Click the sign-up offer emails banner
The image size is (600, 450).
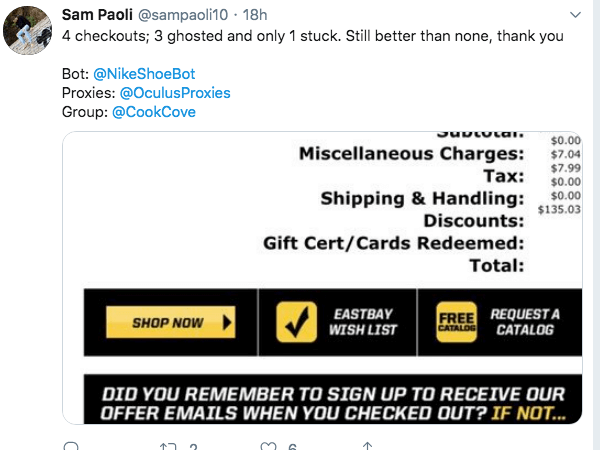(x=332, y=402)
